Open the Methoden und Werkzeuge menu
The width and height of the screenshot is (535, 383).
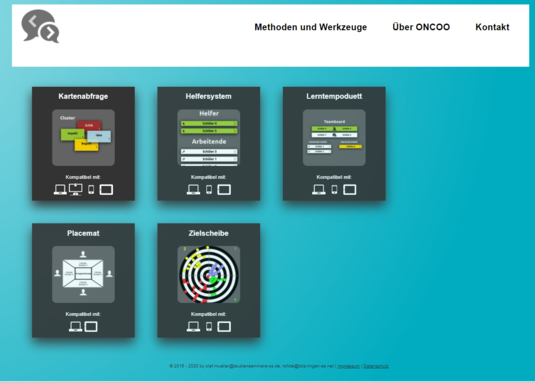310,27
